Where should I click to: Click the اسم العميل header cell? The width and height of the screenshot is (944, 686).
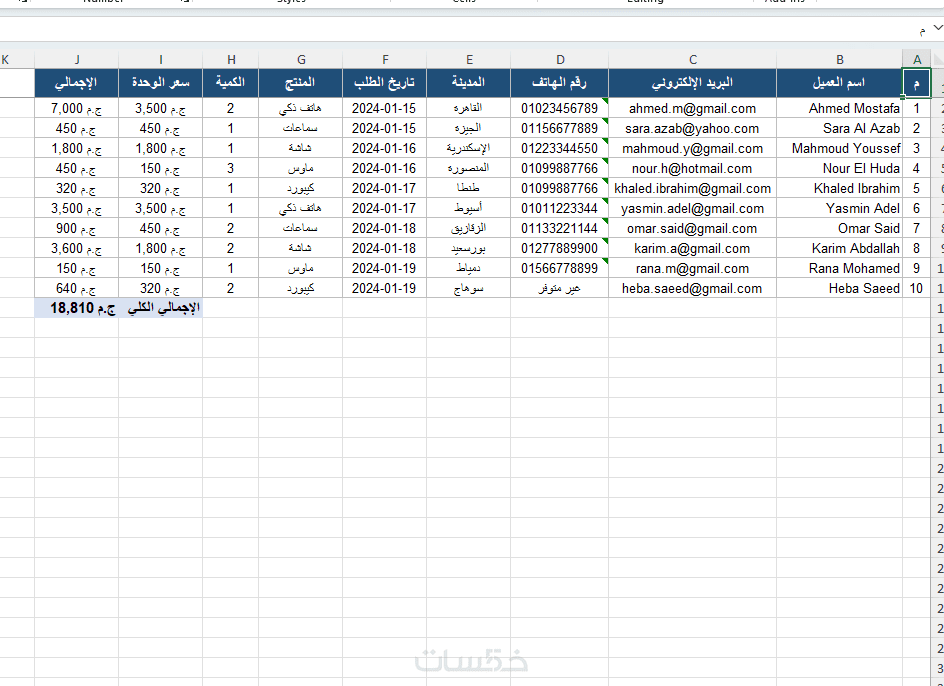click(839, 83)
